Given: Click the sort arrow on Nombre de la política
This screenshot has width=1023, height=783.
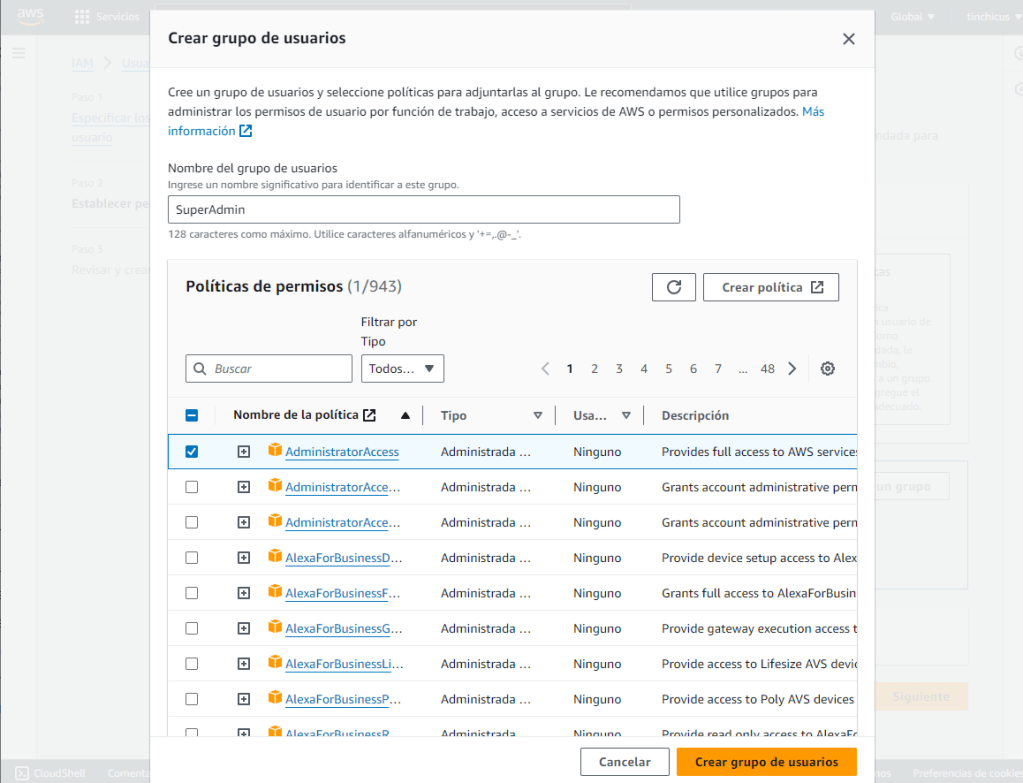Looking at the screenshot, I should (x=405, y=416).
